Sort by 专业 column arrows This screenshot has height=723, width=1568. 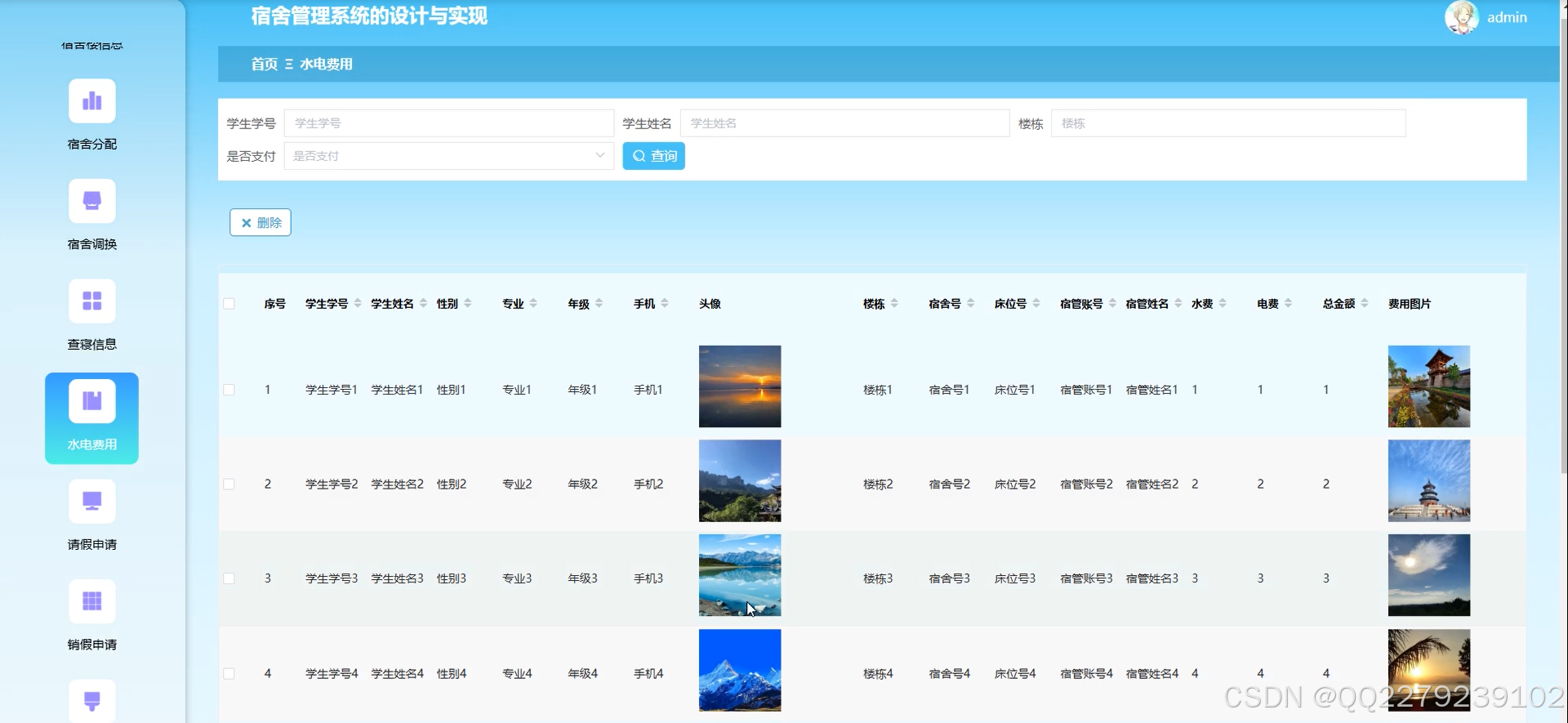pyautogui.click(x=533, y=303)
